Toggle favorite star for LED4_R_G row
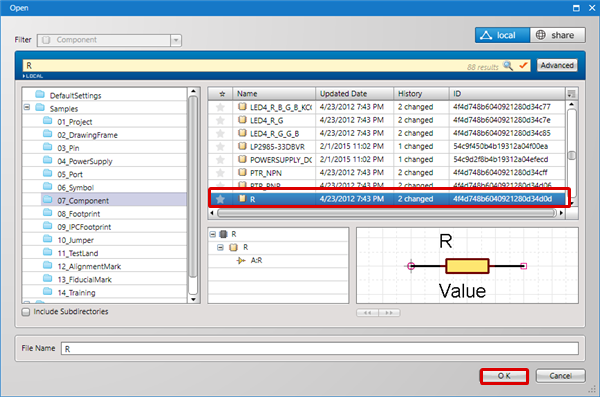 (x=220, y=120)
